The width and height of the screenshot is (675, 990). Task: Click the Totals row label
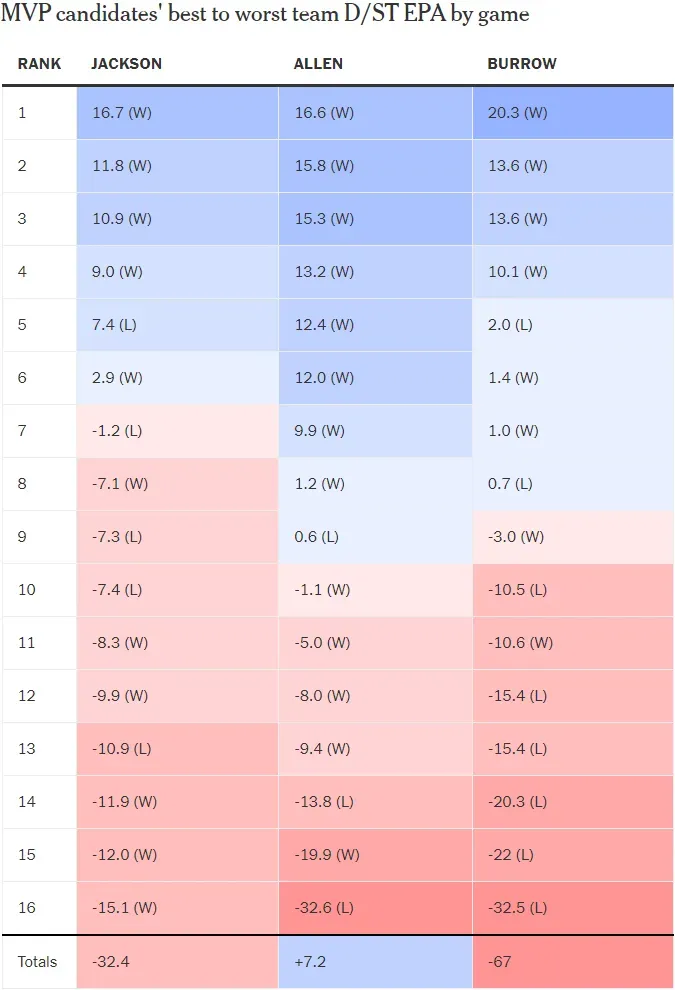point(37,962)
